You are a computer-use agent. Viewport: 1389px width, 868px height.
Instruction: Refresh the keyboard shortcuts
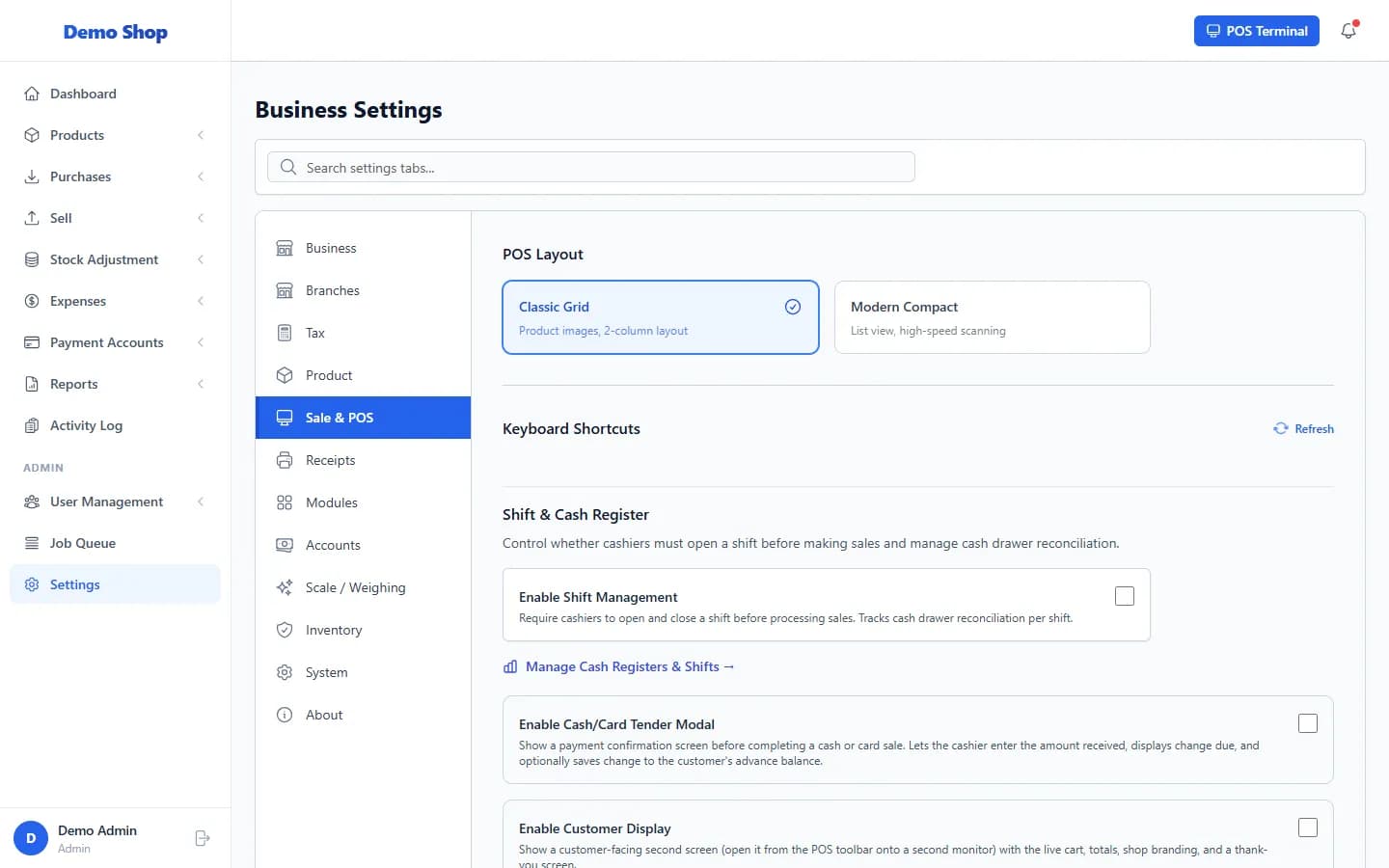[x=1303, y=429]
